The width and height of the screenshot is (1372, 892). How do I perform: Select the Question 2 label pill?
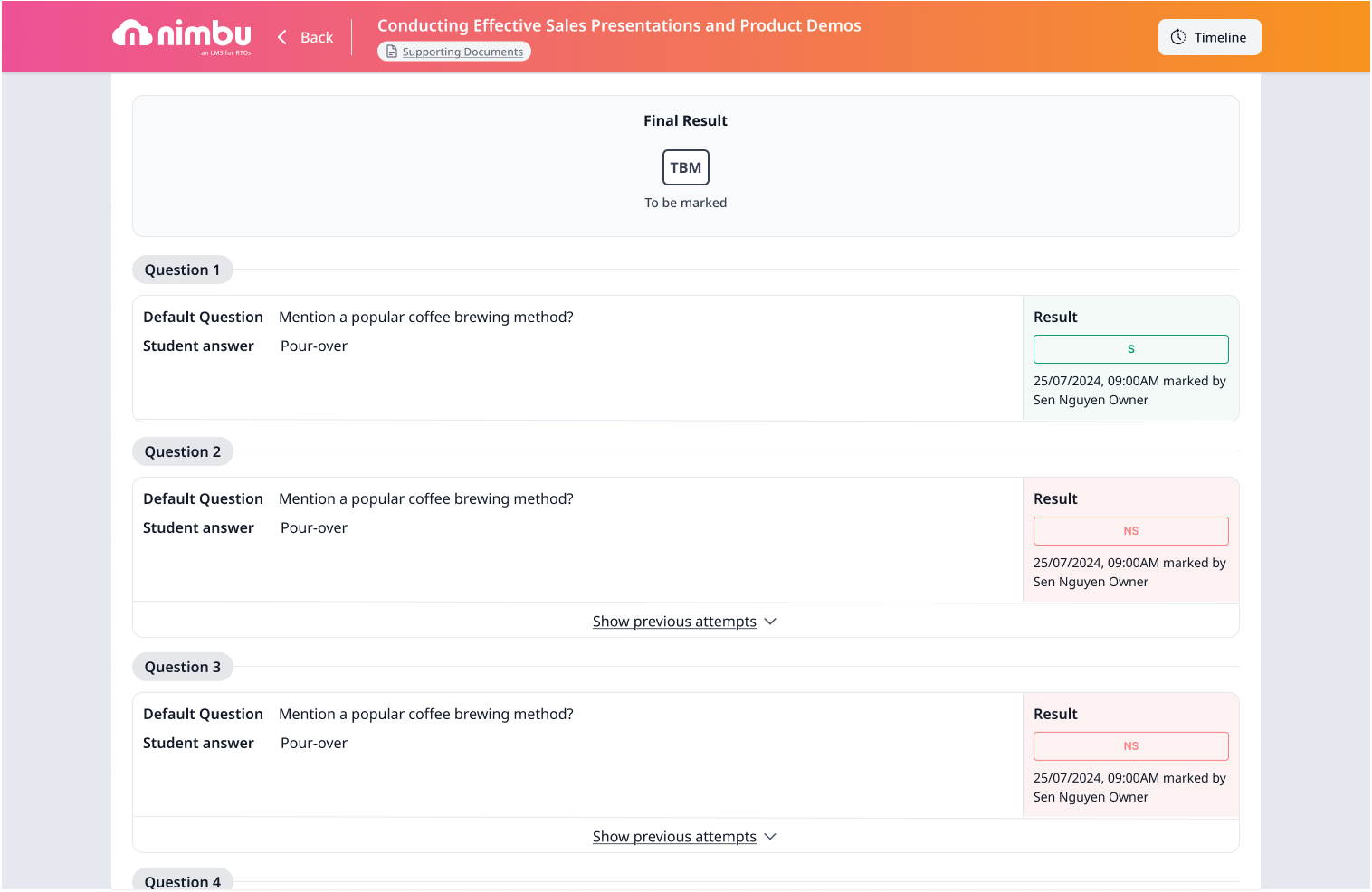coord(183,451)
